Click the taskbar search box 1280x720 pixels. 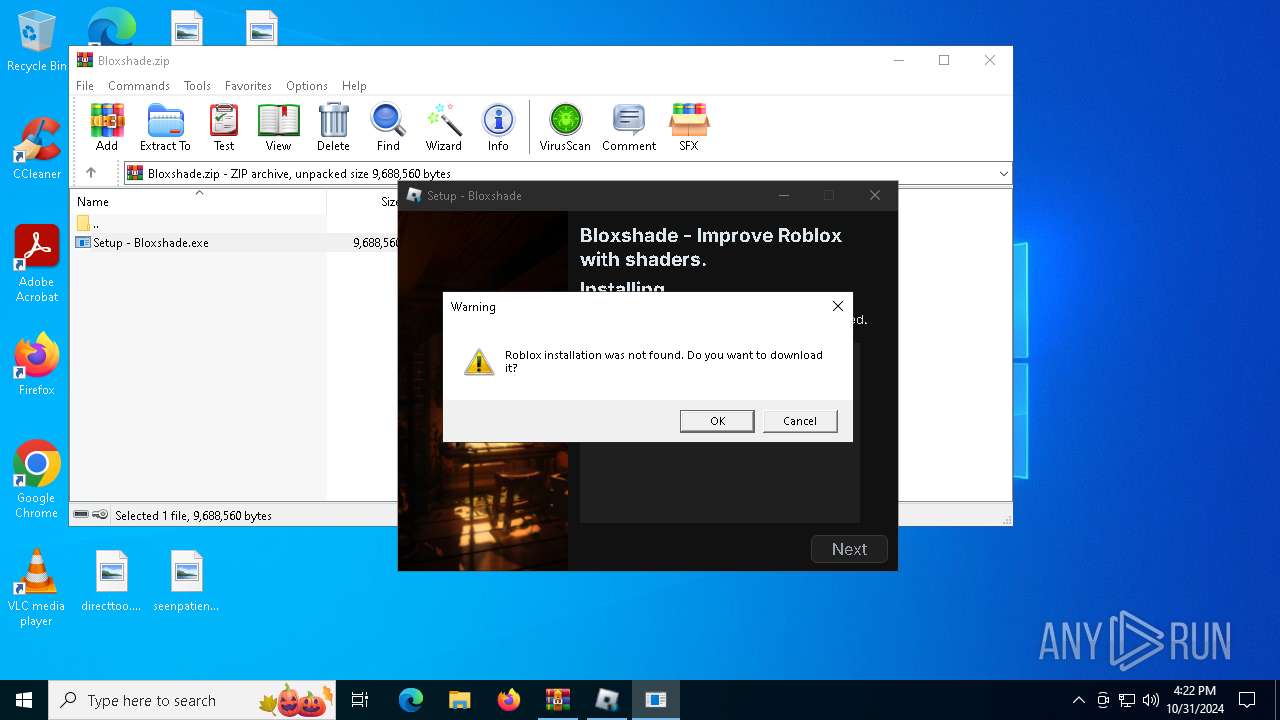coord(194,700)
